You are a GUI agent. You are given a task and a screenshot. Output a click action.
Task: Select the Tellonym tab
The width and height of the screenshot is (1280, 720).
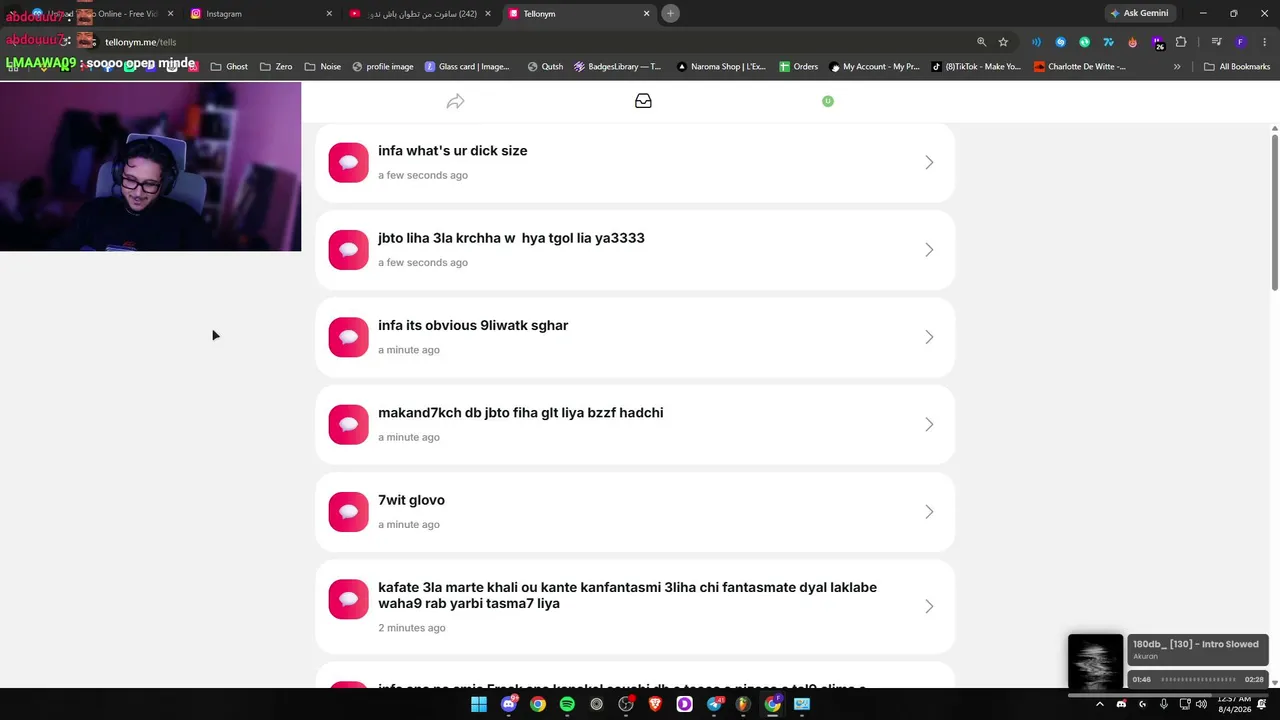pyautogui.click(x=579, y=14)
